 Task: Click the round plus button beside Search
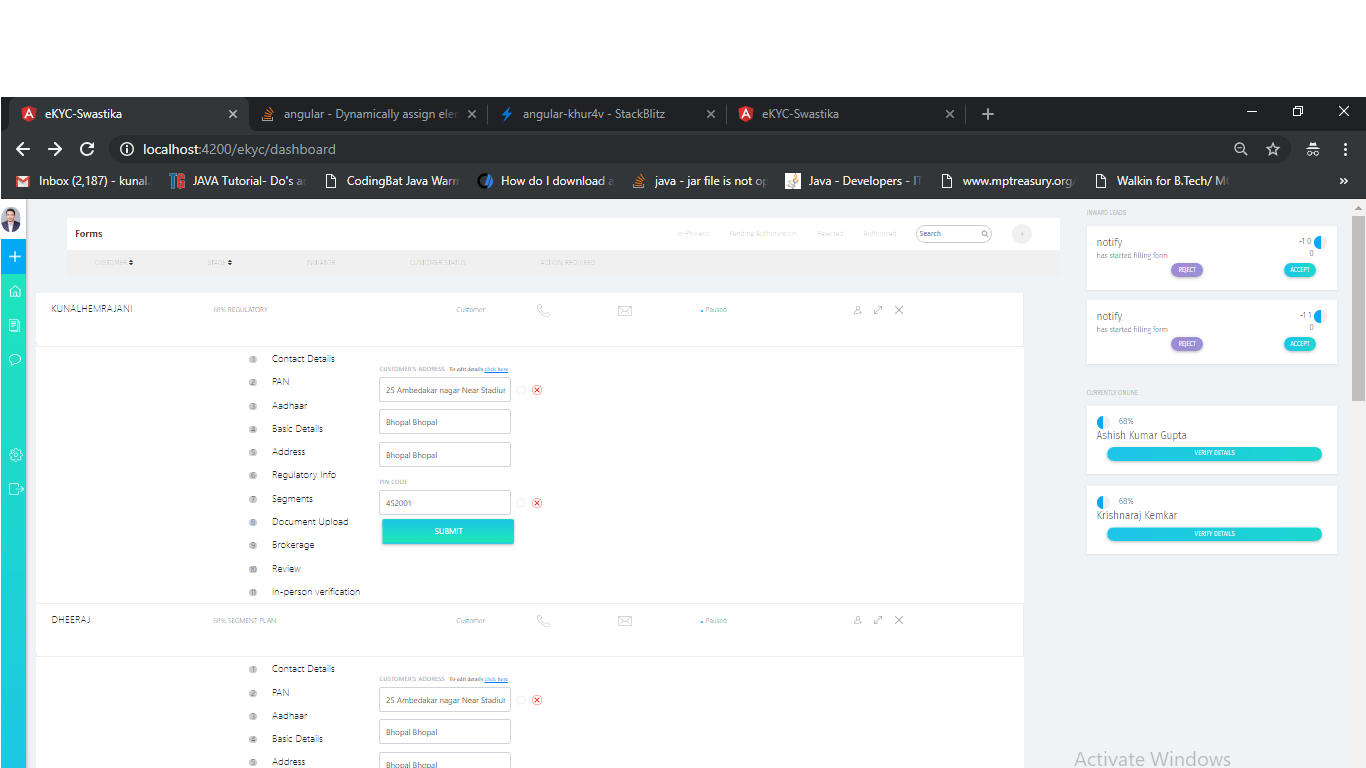pyautogui.click(x=1021, y=234)
